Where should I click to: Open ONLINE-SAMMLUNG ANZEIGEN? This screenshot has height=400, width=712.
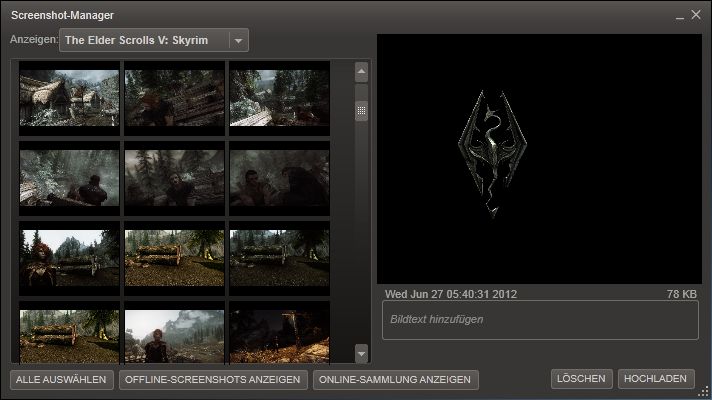[395, 380]
